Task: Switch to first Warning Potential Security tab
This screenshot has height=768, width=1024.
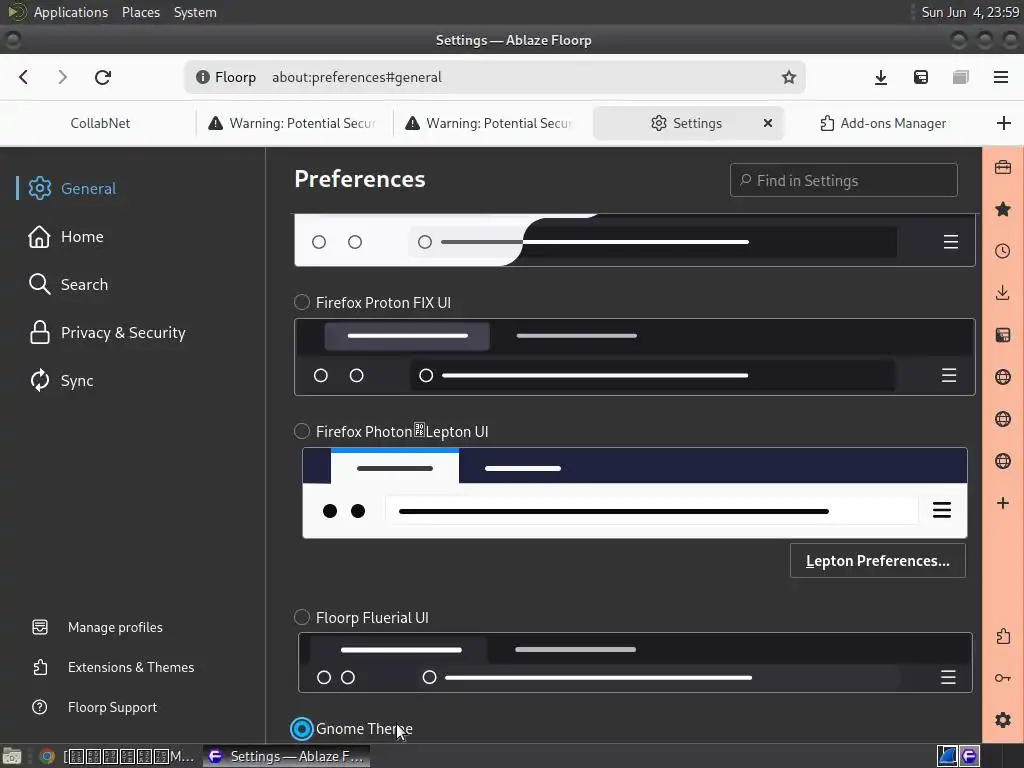Action: click(293, 123)
